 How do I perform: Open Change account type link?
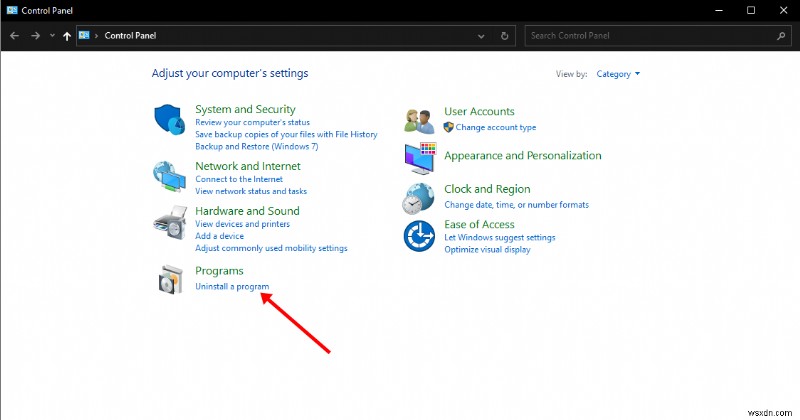coord(496,127)
